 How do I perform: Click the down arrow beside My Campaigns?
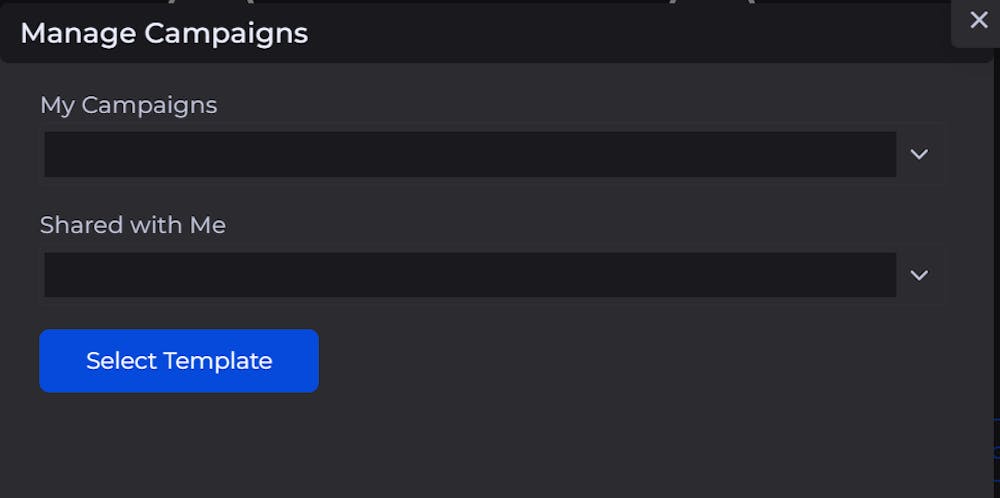coord(919,154)
